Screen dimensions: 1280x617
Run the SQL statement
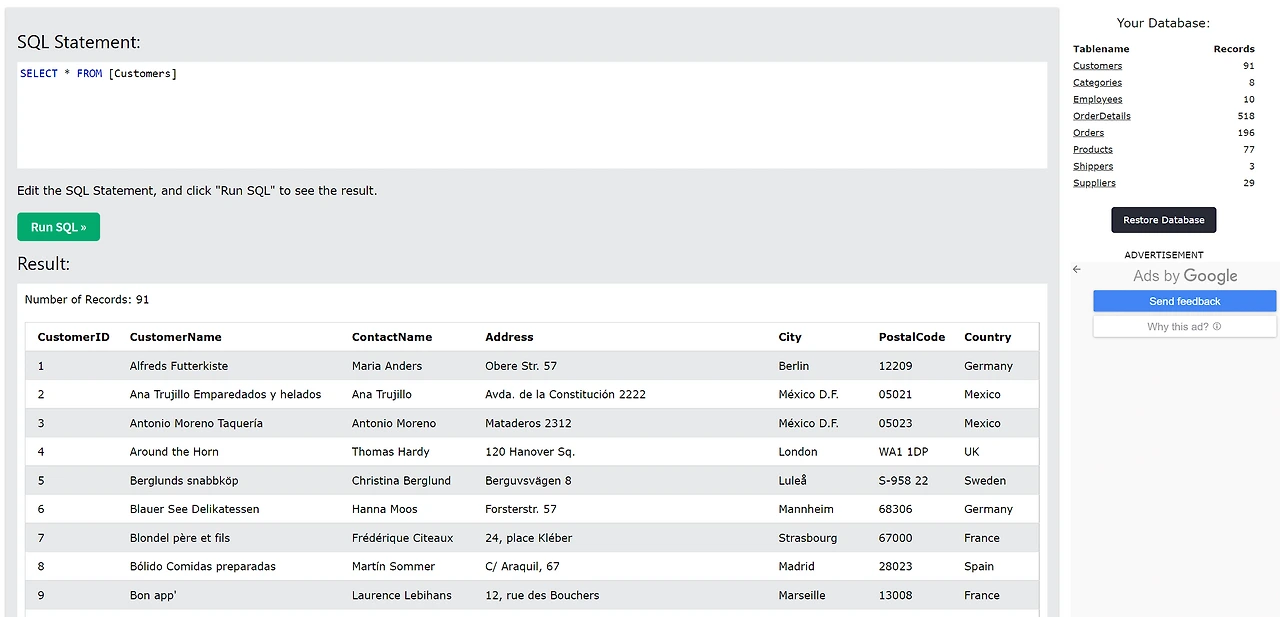click(x=58, y=227)
